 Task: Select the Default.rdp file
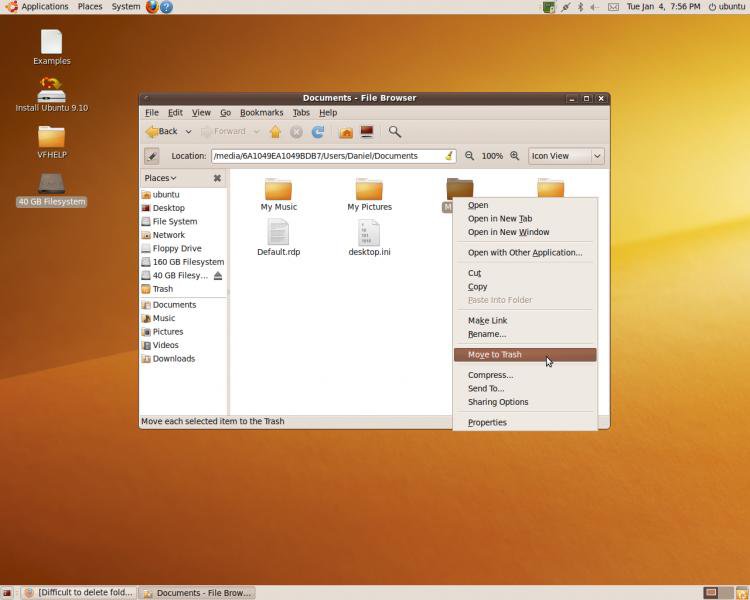(x=278, y=238)
